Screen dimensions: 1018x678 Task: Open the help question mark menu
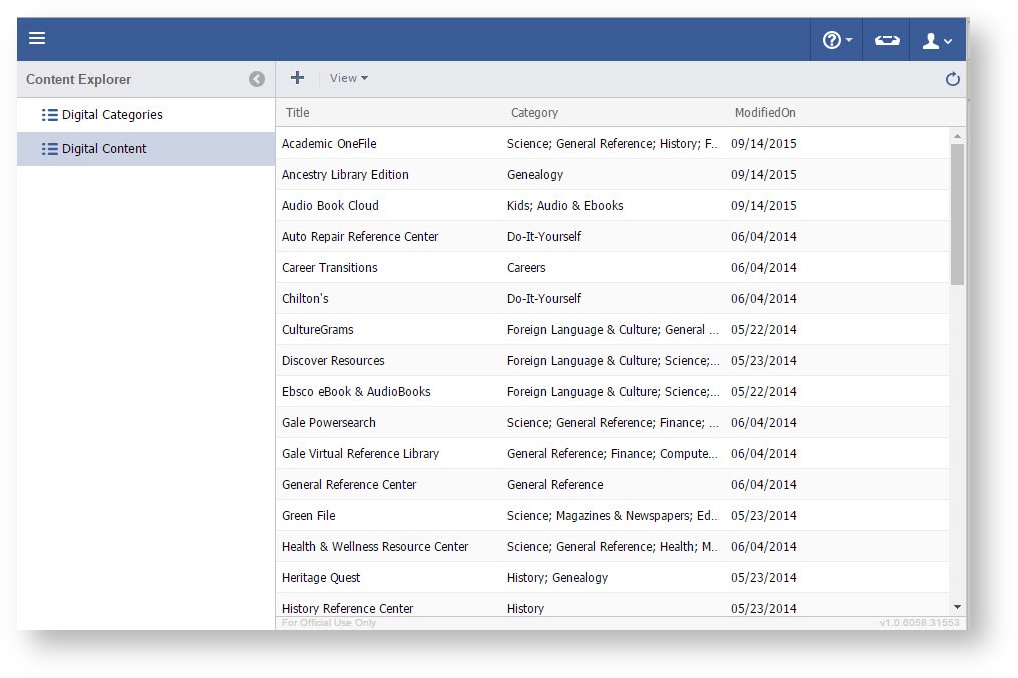(x=836, y=40)
